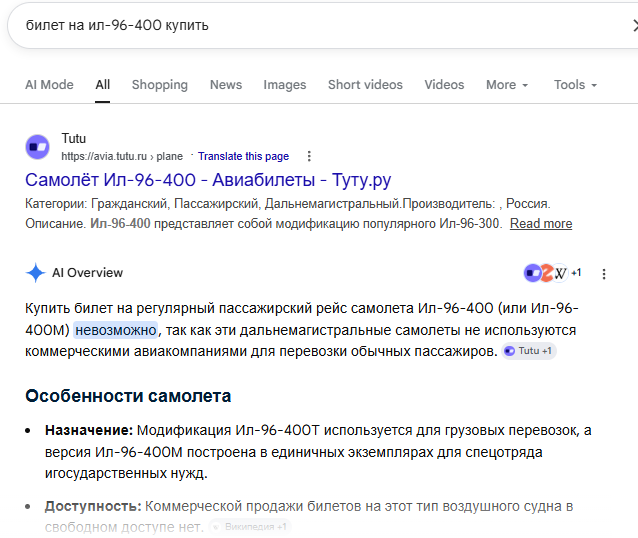Viewport: 638px width, 538px height.
Task: Expand the More dropdown
Action: coord(507,85)
